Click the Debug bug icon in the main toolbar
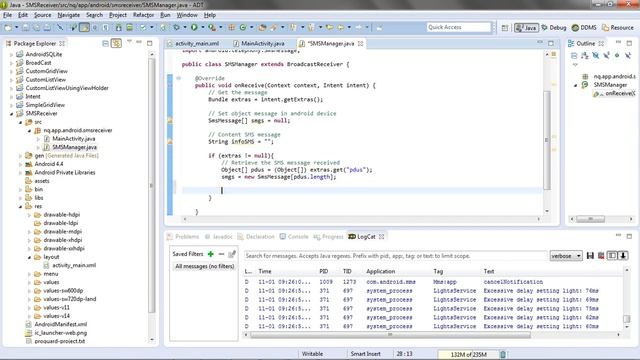The width and height of the screenshot is (640, 360). (176, 27)
